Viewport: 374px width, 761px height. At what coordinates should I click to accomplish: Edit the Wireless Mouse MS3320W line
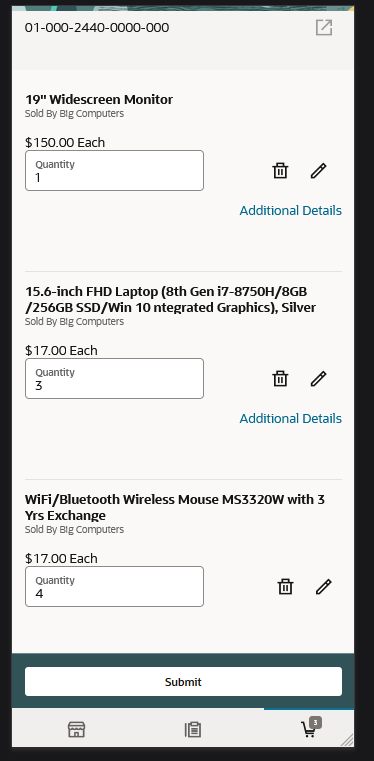pos(324,587)
